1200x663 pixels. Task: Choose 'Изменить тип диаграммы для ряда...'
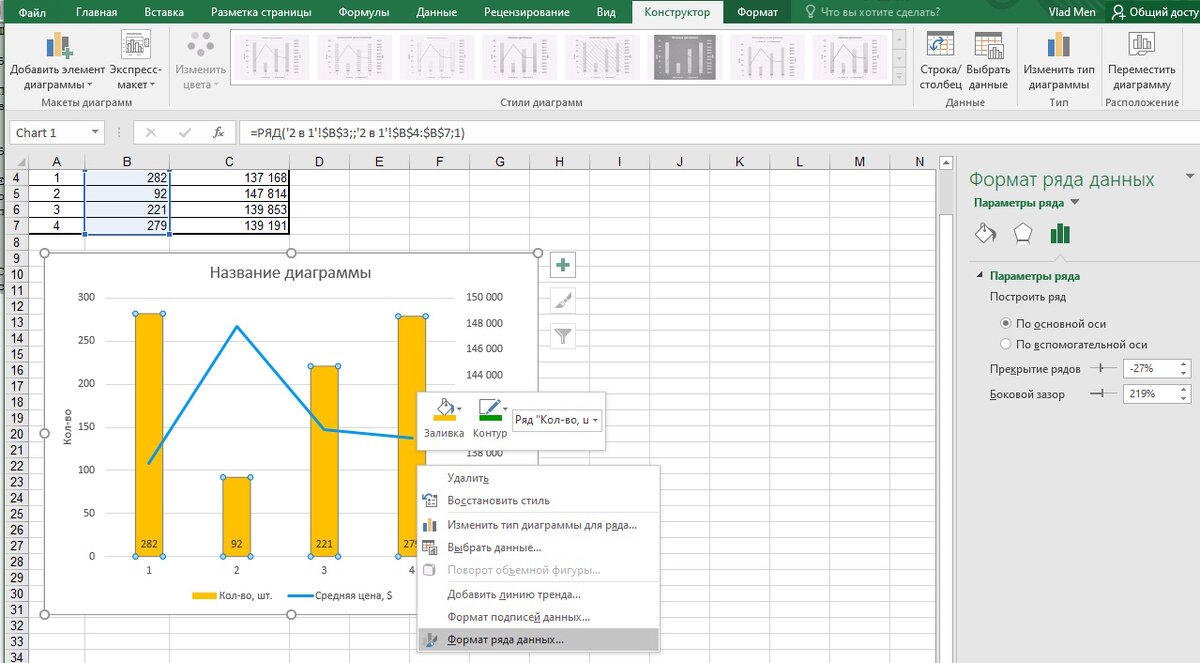pos(538,524)
